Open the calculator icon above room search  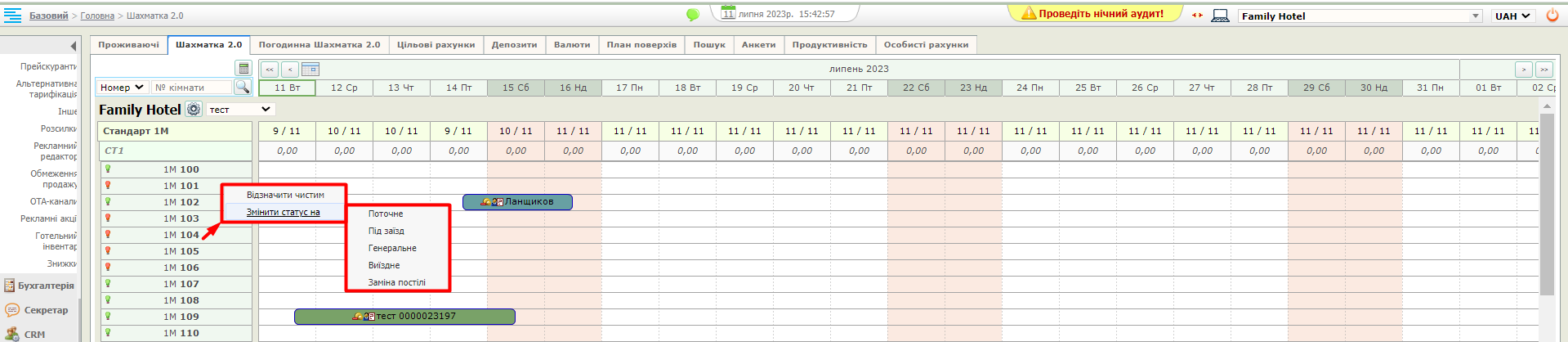(243, 69)
